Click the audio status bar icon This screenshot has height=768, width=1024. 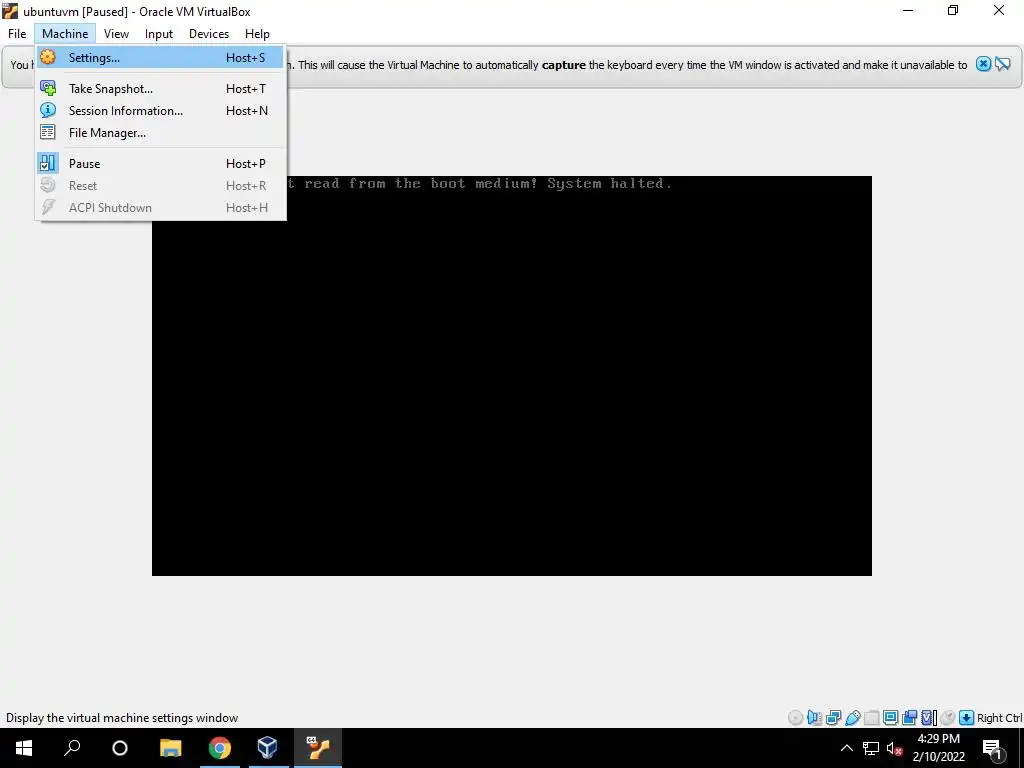[x=814, y=718]
